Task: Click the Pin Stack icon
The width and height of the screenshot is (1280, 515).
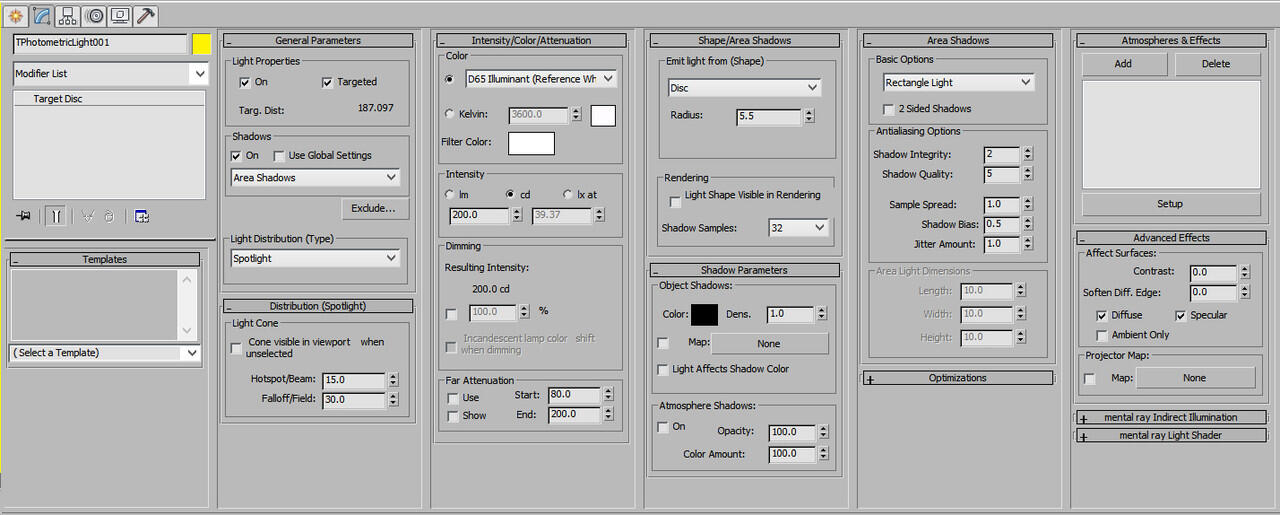Action: [24, 216]
